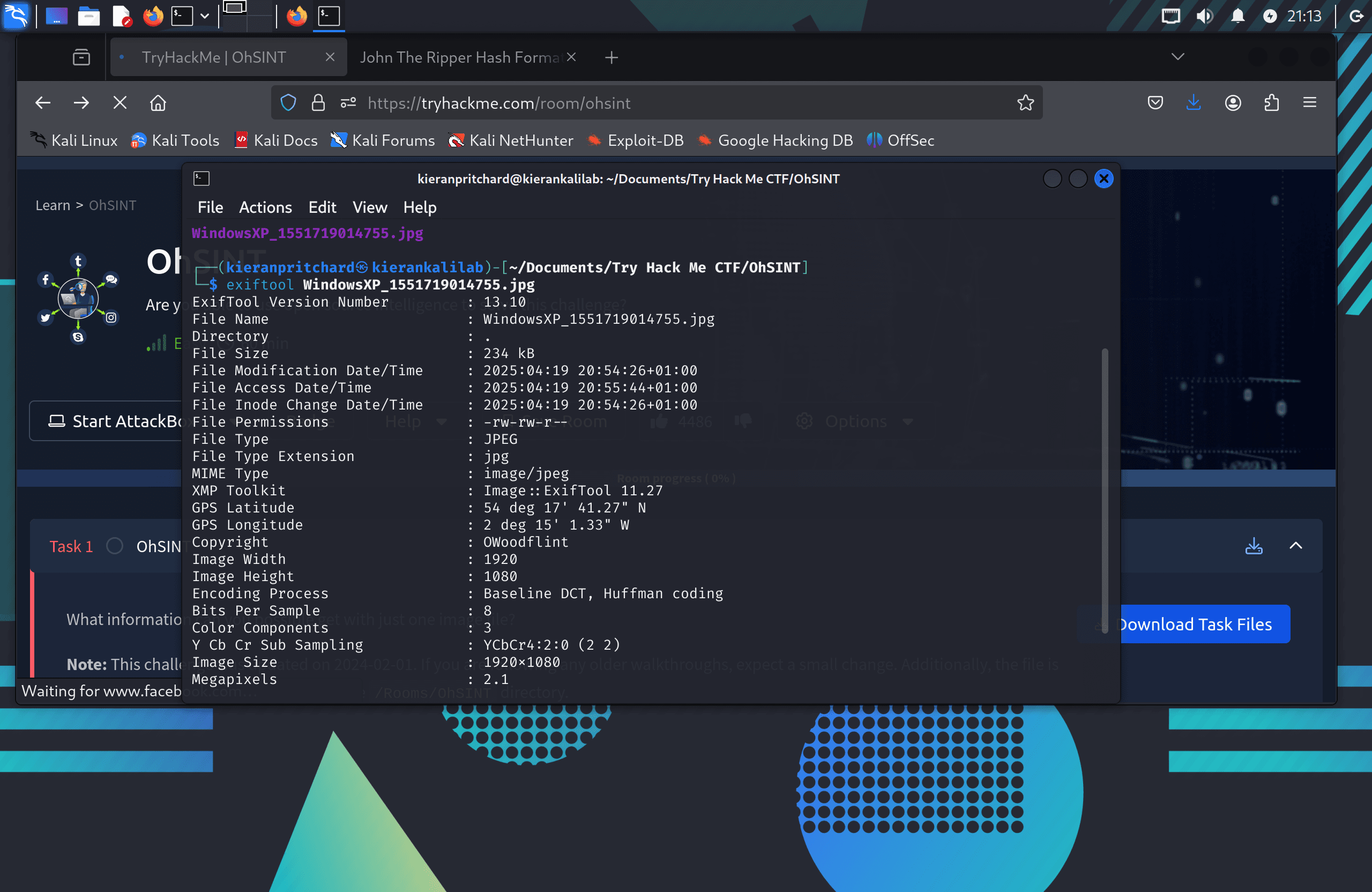The height and width of the screenshot is (892, 1372).
Task: Launch Firefox from the panel launcher
Action: coord(153,16)
